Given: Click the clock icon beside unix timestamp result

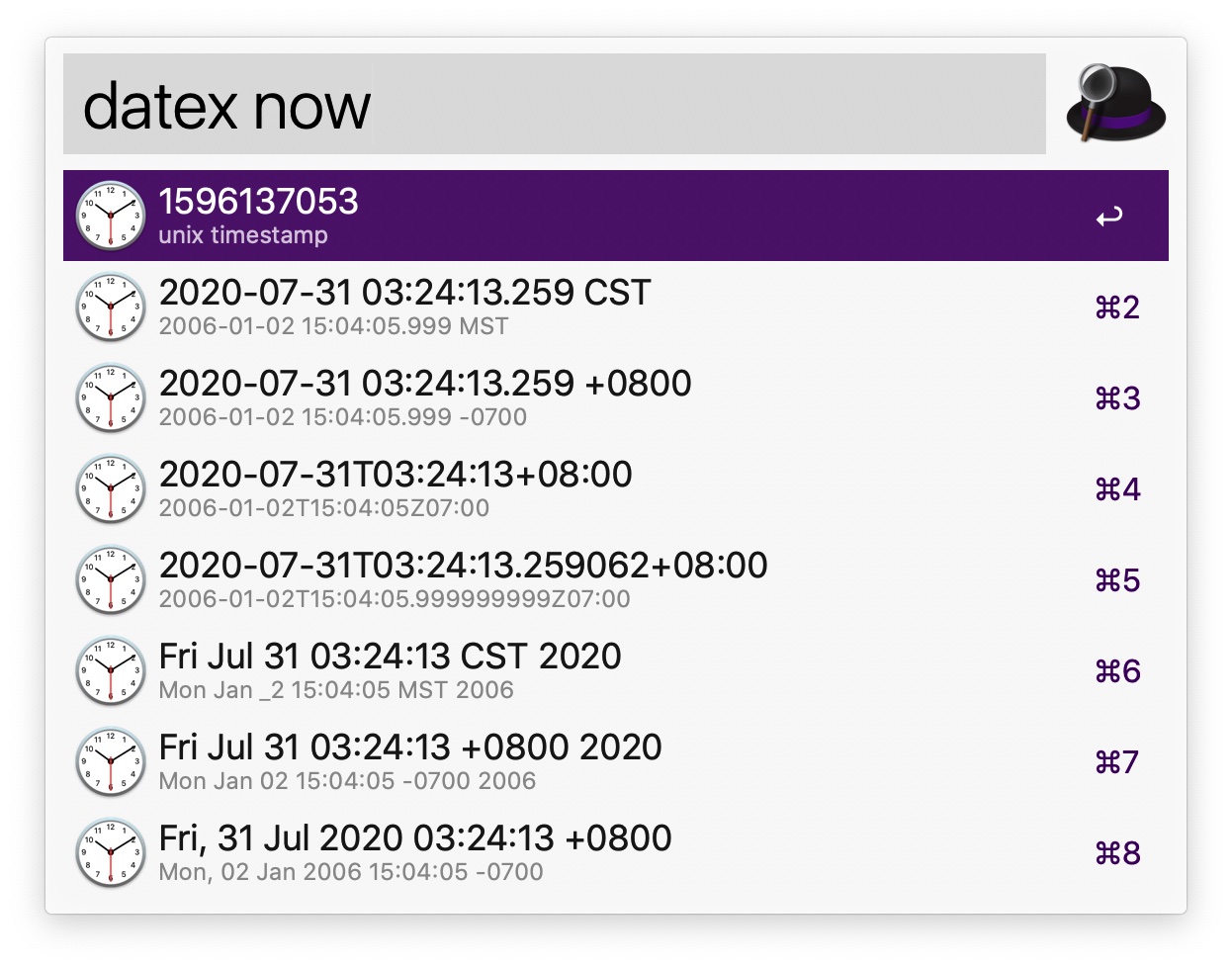Looking at the screenshot, I should (x=111, y=216).
